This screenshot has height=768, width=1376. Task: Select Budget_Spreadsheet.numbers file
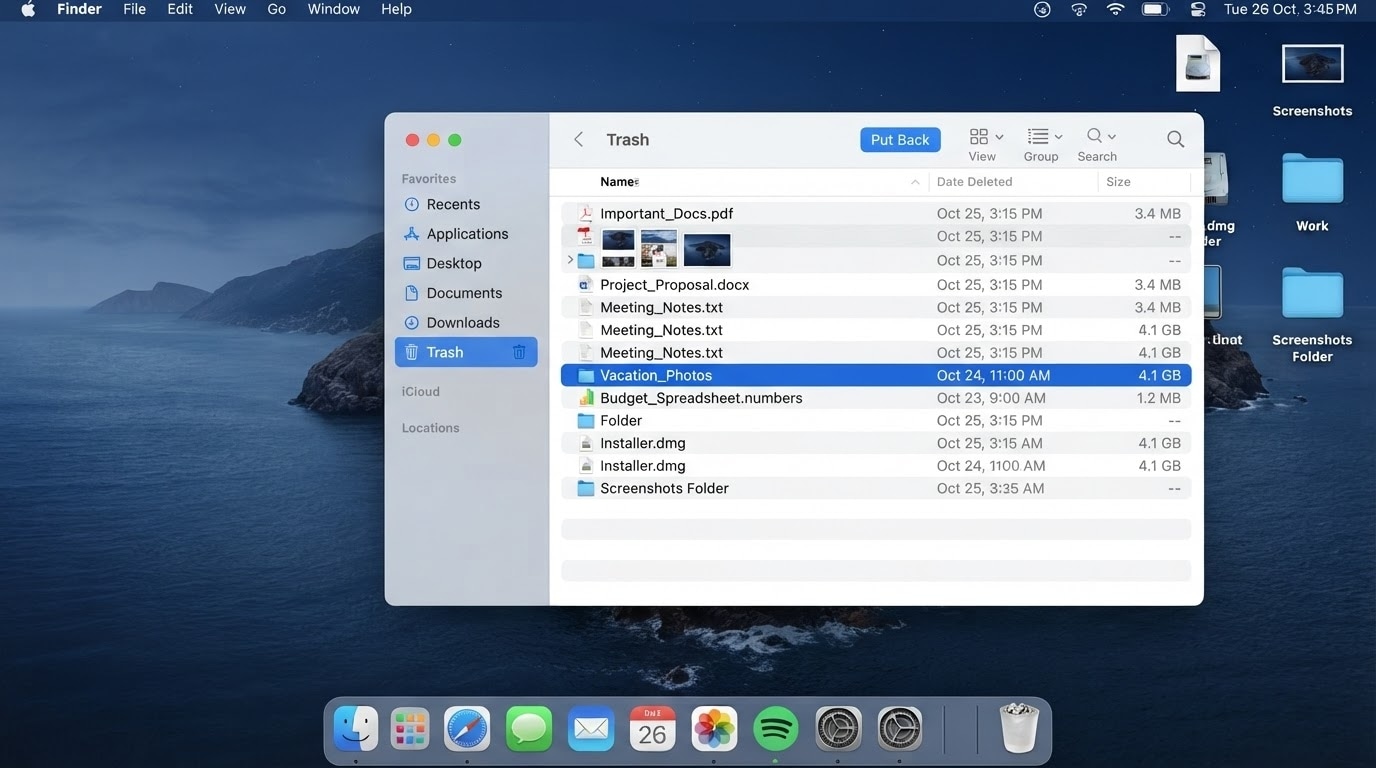[x=876, y=398]
